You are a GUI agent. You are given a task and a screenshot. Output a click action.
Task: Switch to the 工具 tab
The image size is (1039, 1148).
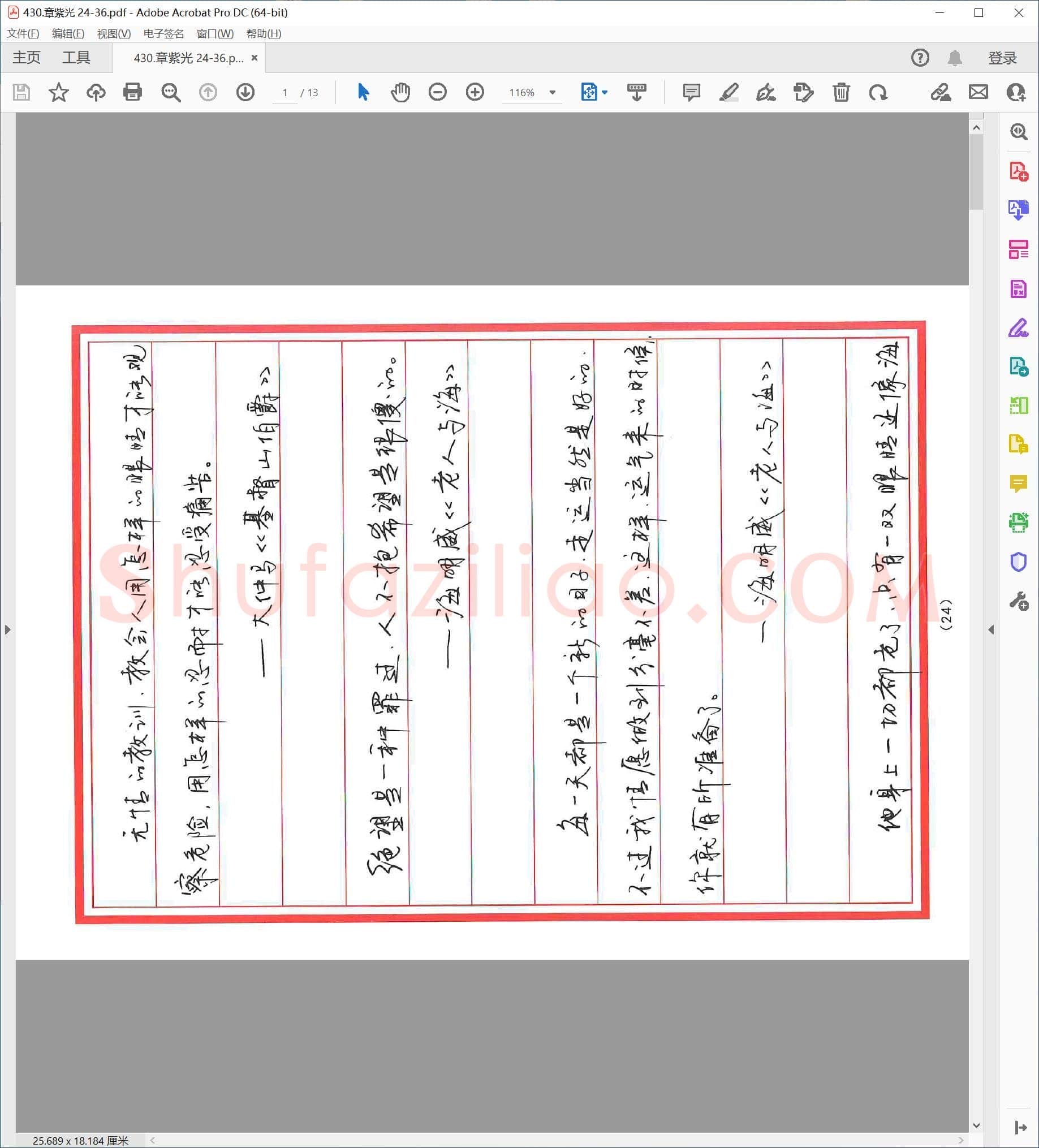tap(76, 58)
